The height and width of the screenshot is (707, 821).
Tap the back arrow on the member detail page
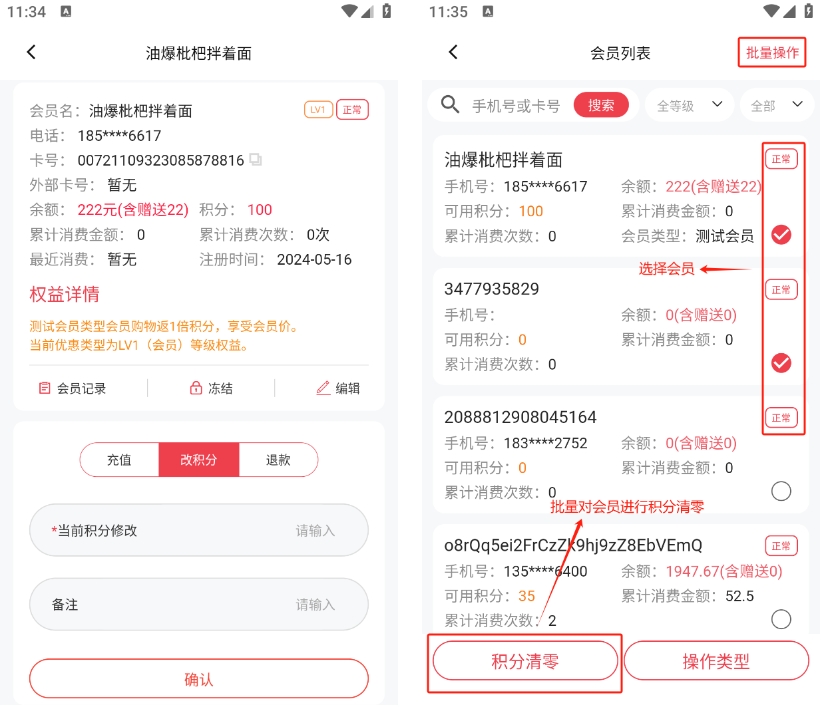[31, 52]
